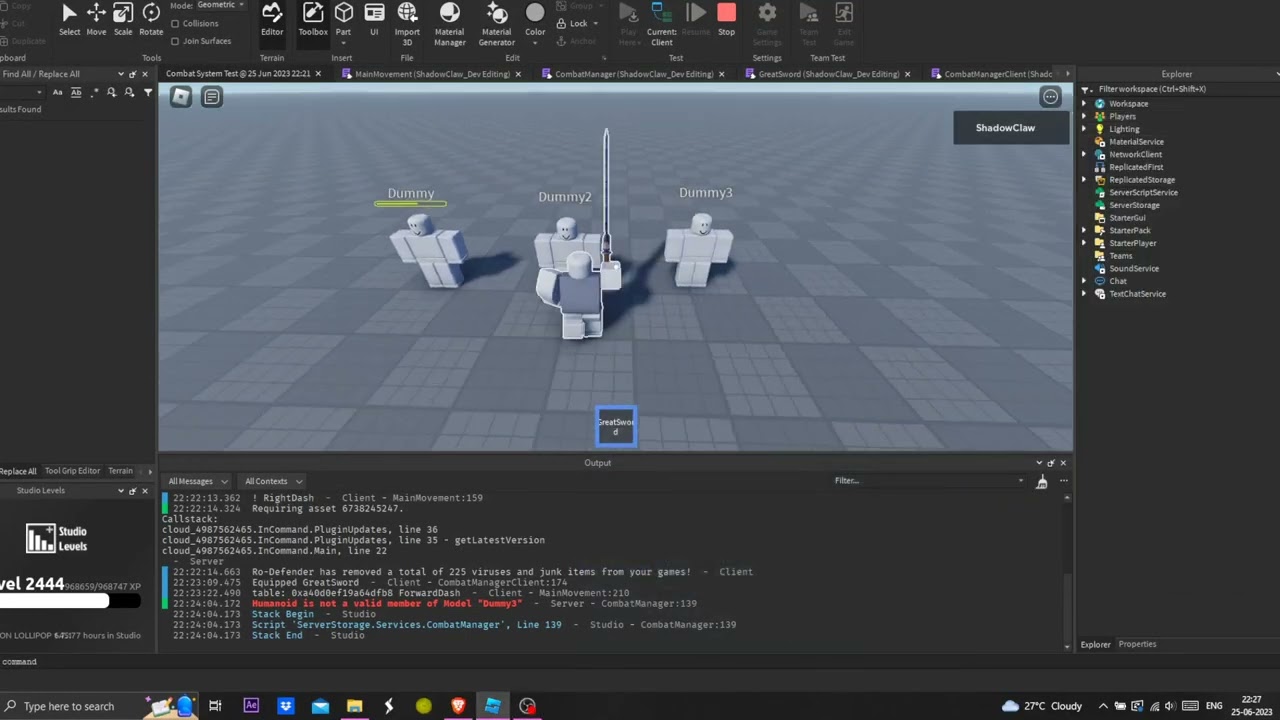Switch to CombatManagerClient script tab

click(x=997, y=74)
